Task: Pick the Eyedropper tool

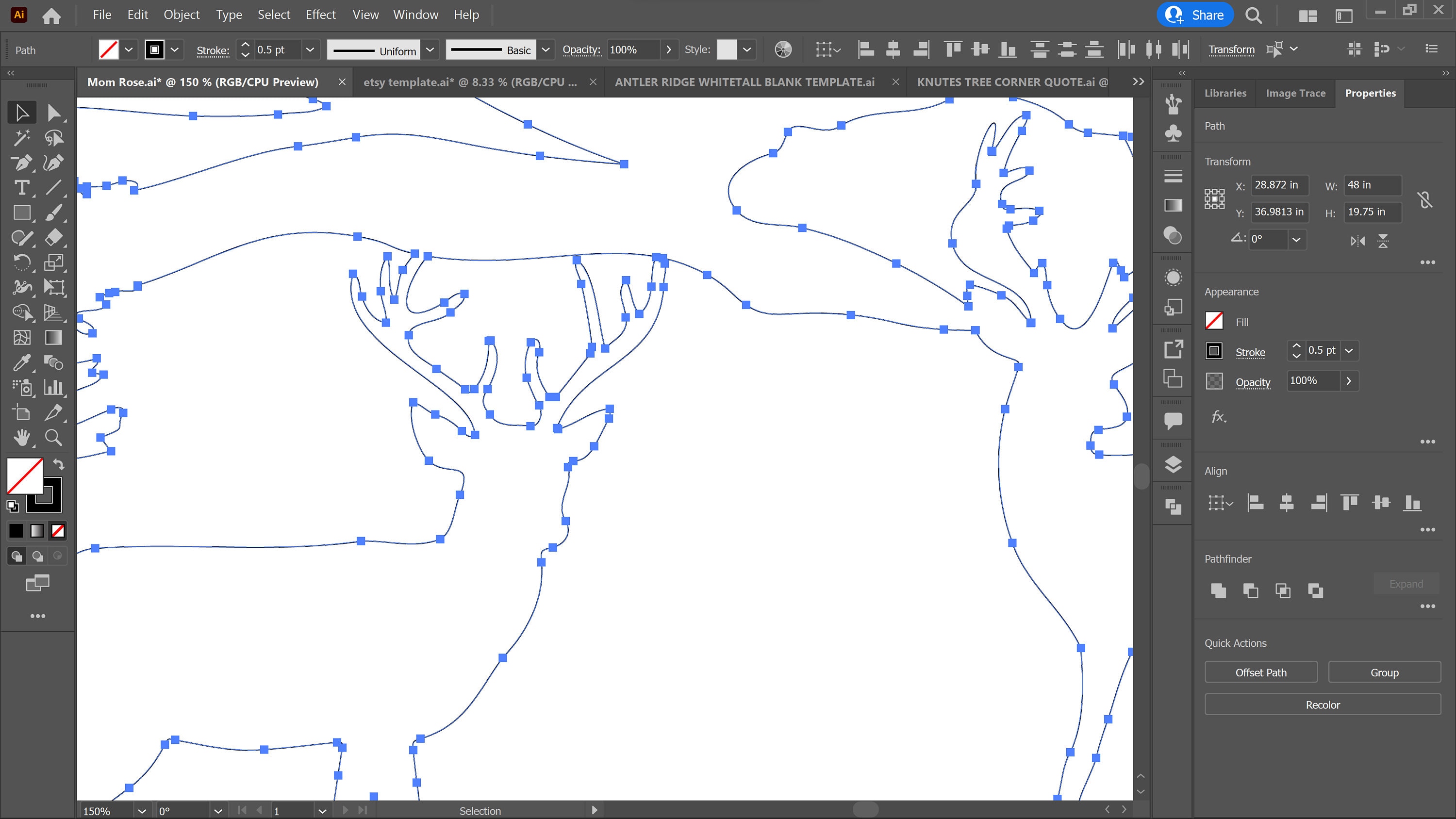Action: coord(23,363)
